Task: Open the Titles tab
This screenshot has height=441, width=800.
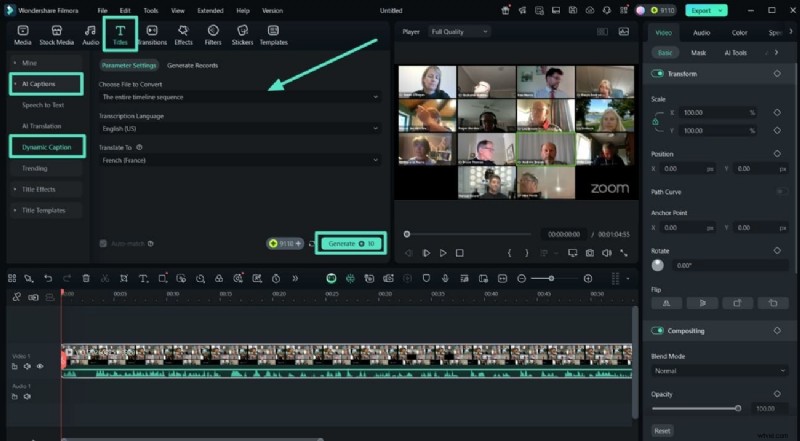Action: tap(120, 35)
